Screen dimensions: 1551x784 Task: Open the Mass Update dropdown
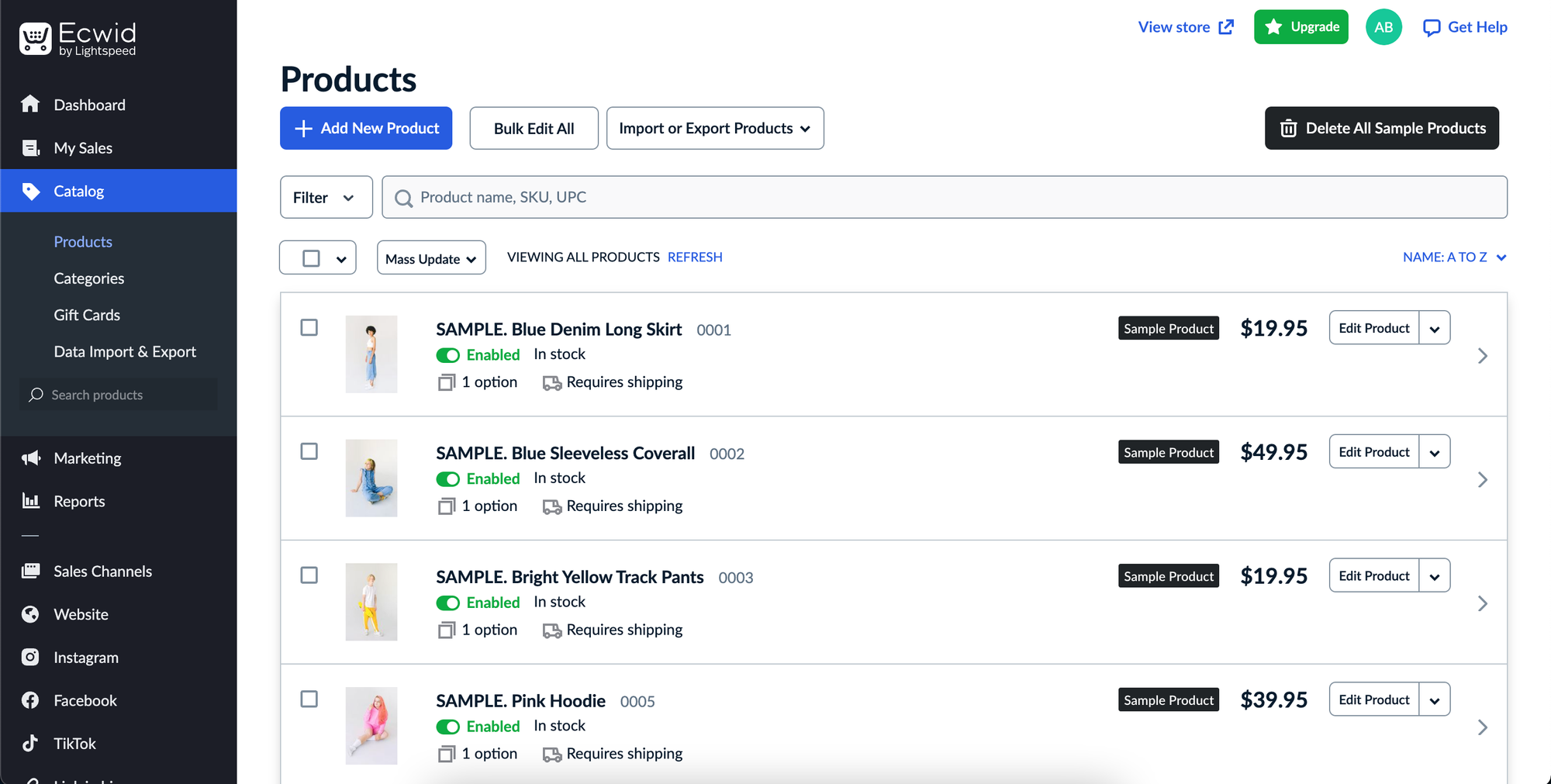click(431, 257)
